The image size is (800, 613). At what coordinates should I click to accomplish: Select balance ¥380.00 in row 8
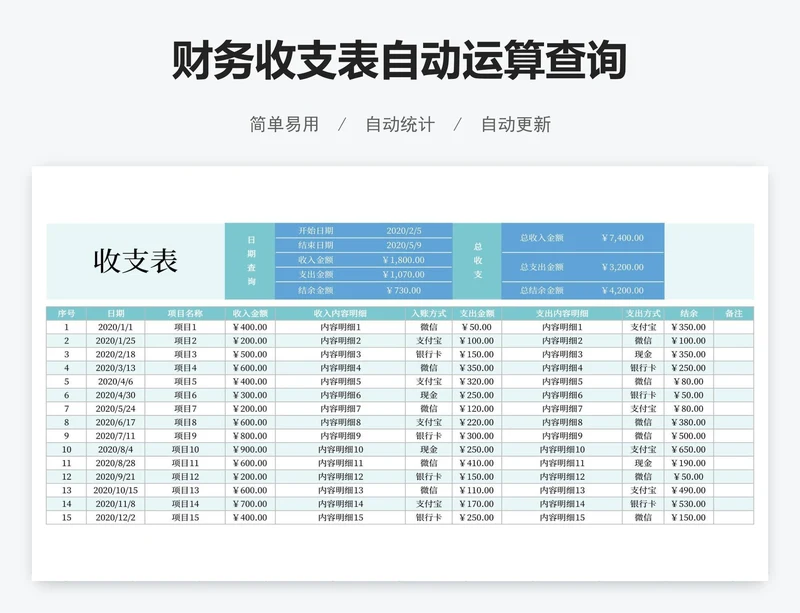click(689, 423)
